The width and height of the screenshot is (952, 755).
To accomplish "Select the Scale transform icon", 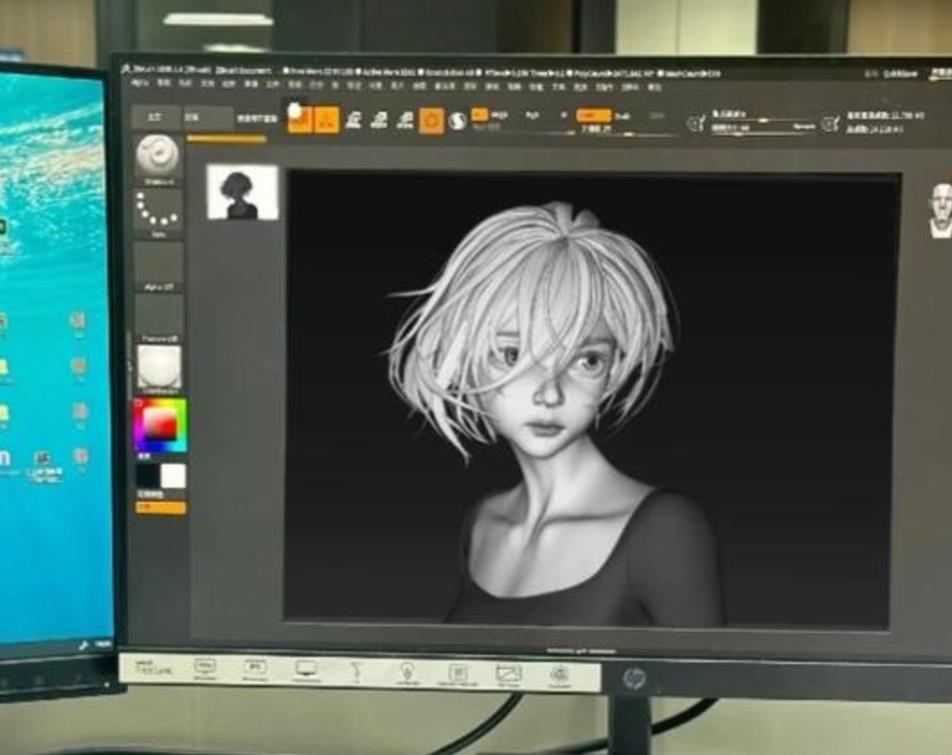I will [379, 120].
